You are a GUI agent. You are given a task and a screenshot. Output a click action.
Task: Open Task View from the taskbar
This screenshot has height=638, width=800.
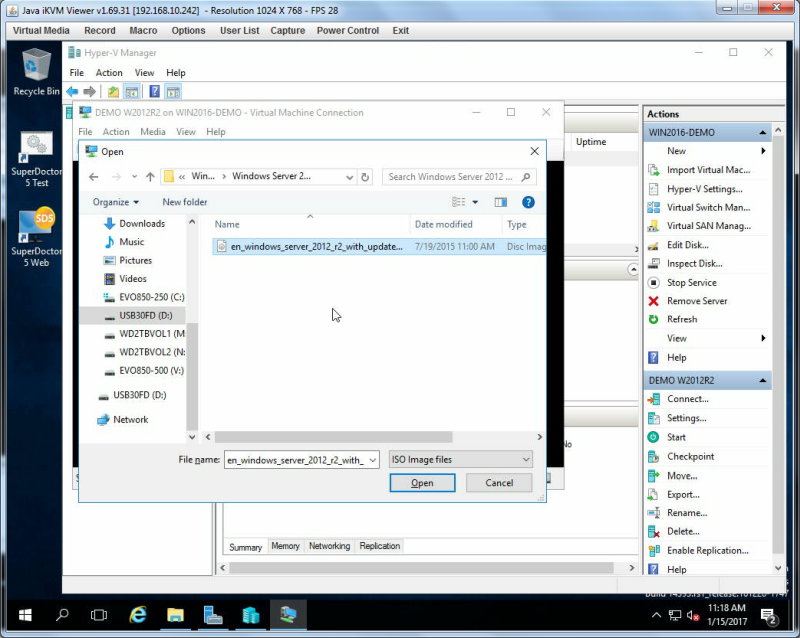tap(98, 615)
